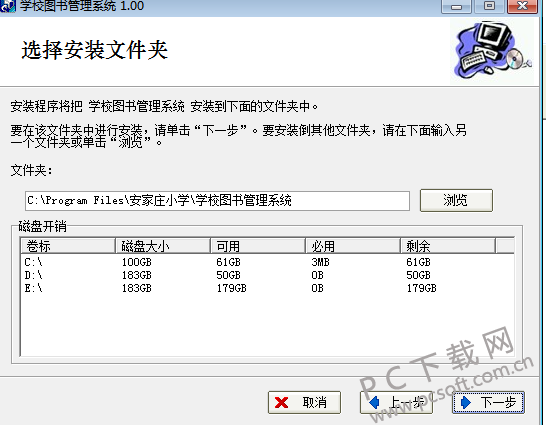Click the 0B required cell for E drive

pyautogui.click(x=317, y=288)
